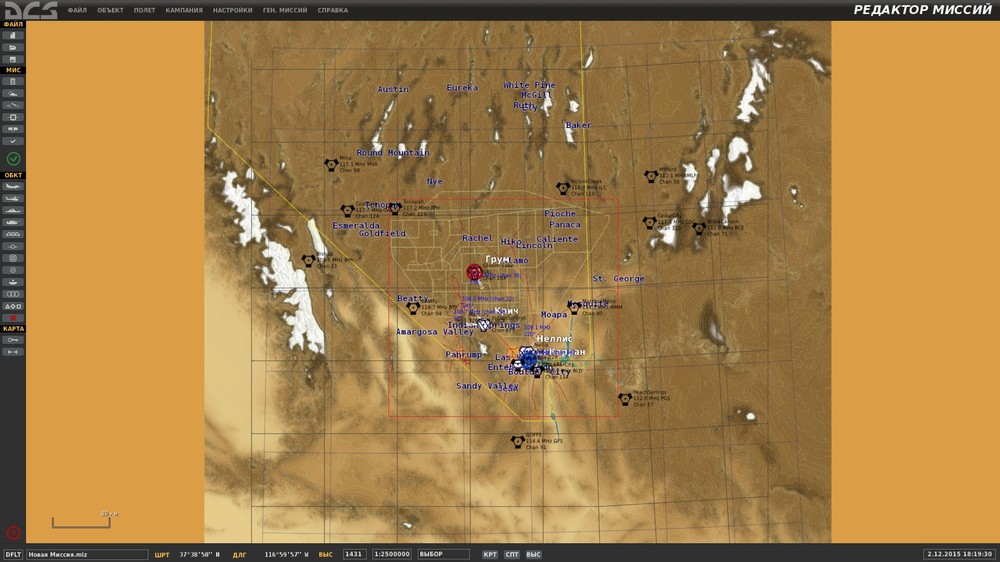Click the Amargosa Valley label

coord(435,332)
